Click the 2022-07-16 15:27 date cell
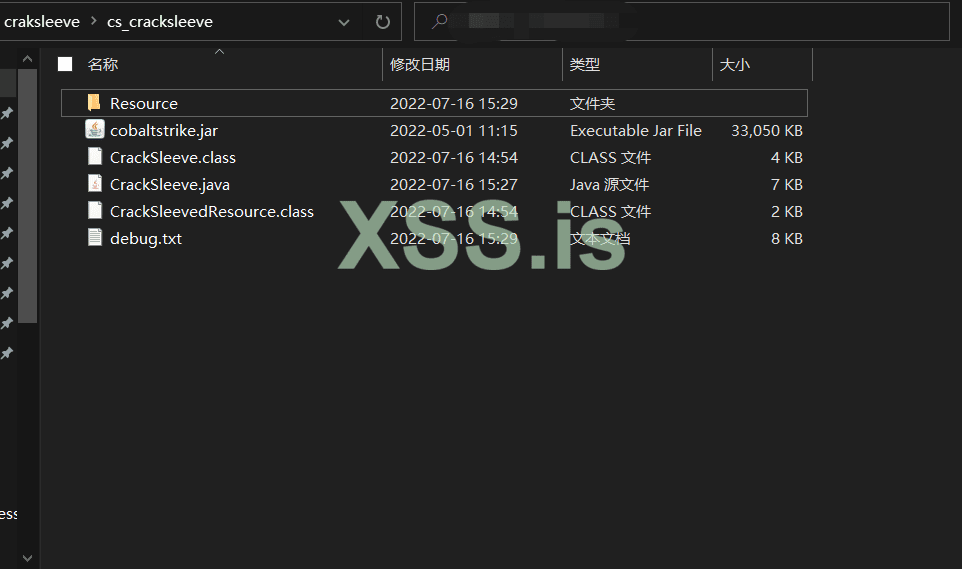This screenshot has width=962, height=569. tap(453, 184)
